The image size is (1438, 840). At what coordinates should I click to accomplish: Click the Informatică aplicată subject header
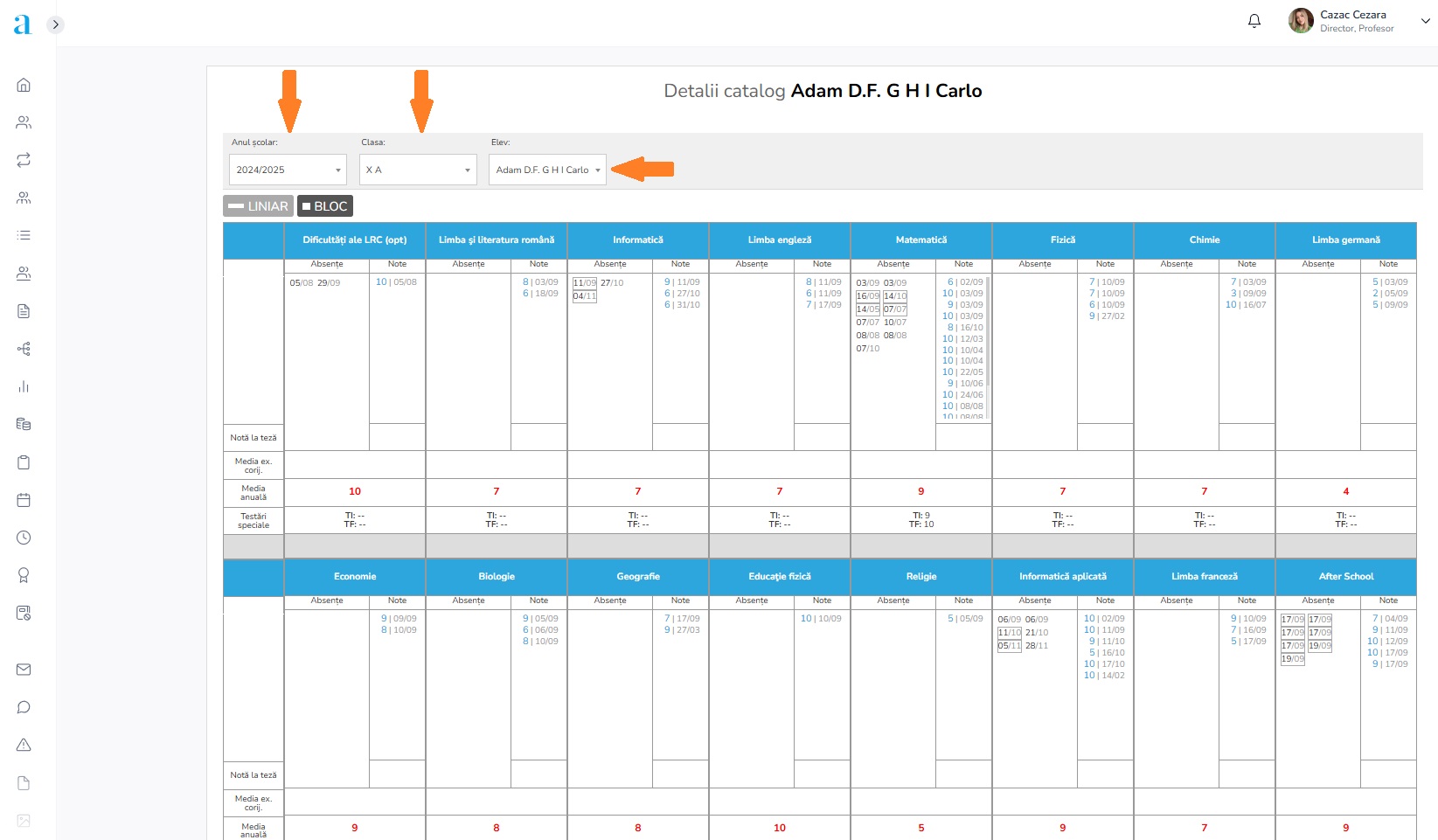click(x=1062, y=577)
